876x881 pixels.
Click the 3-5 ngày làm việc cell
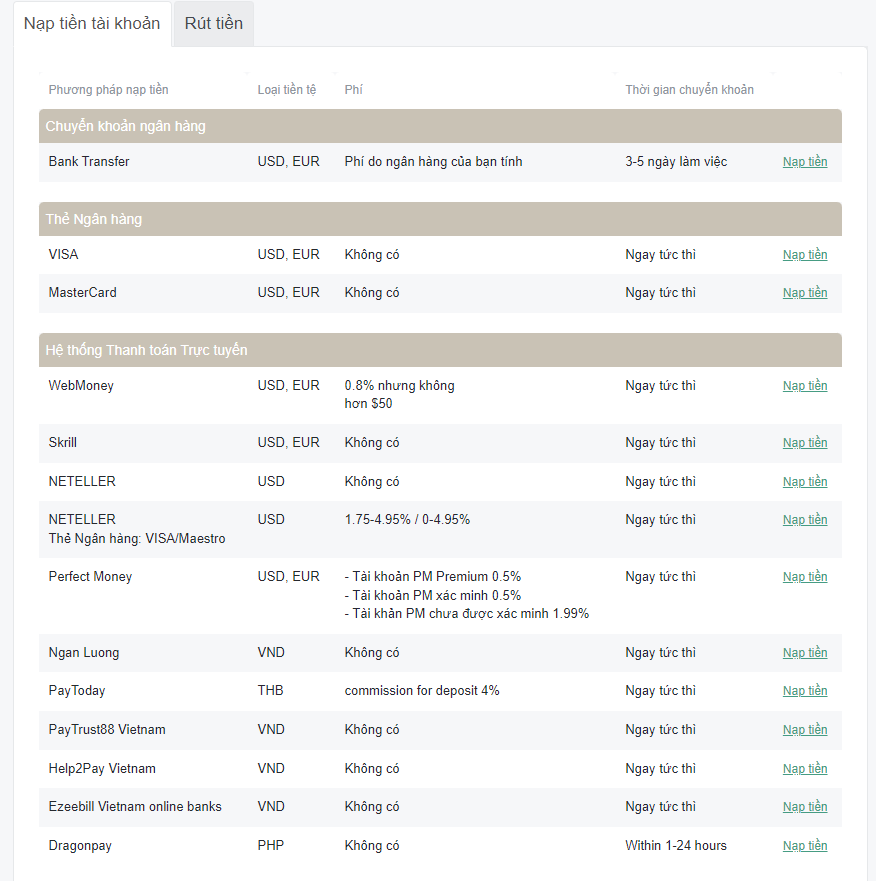coord(676,162)
